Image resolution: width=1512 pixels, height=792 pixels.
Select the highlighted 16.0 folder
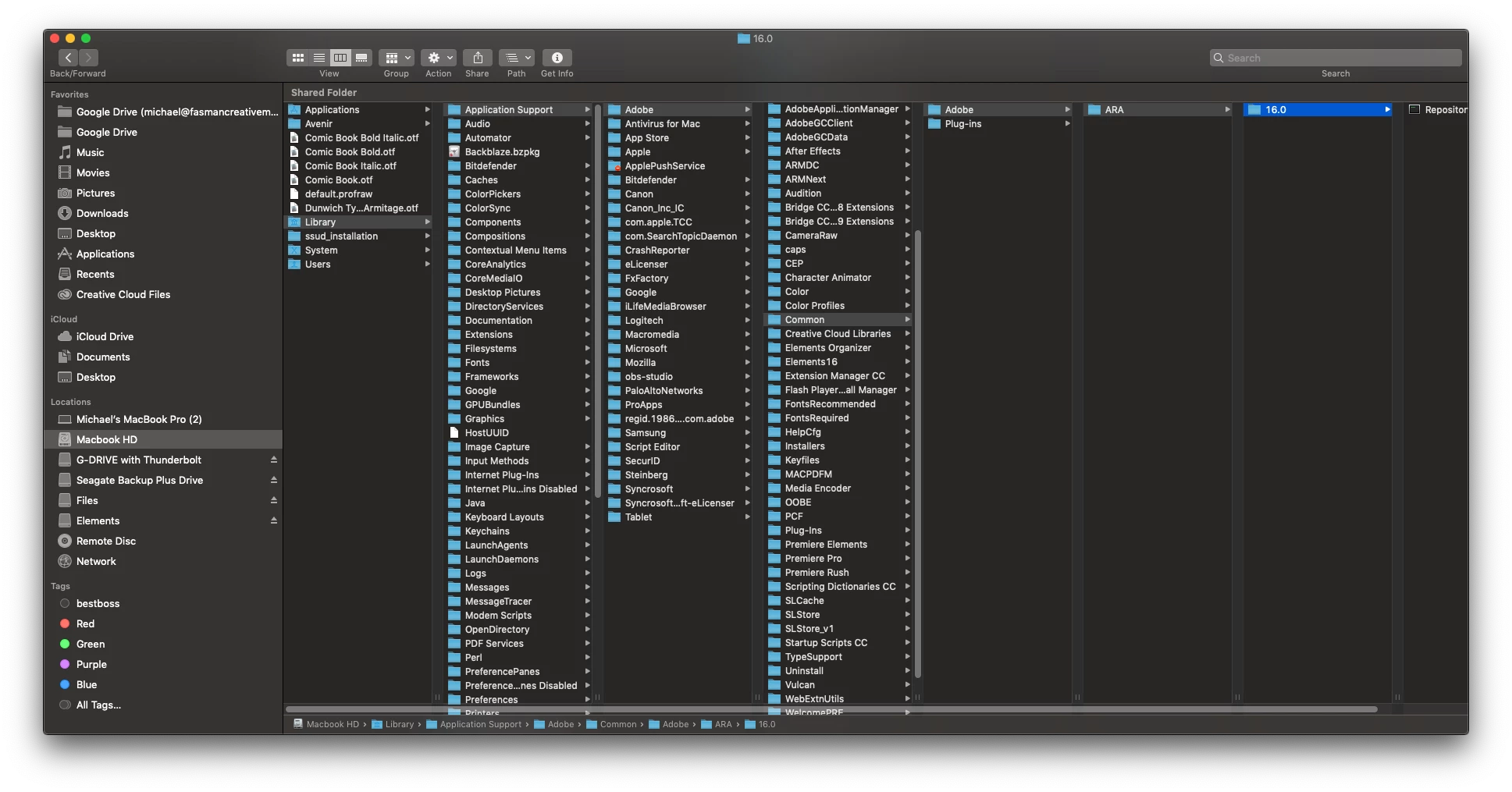coord(1318,110)
